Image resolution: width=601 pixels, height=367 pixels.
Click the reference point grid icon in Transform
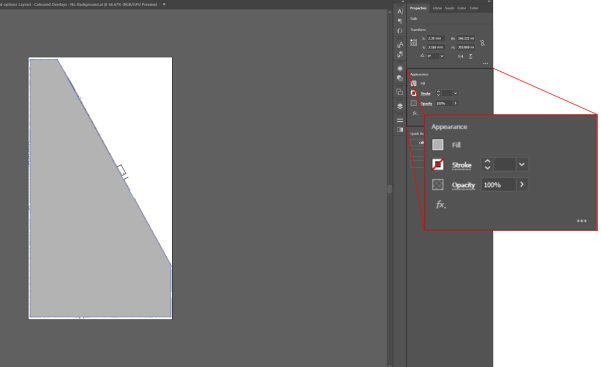point(413,43)
